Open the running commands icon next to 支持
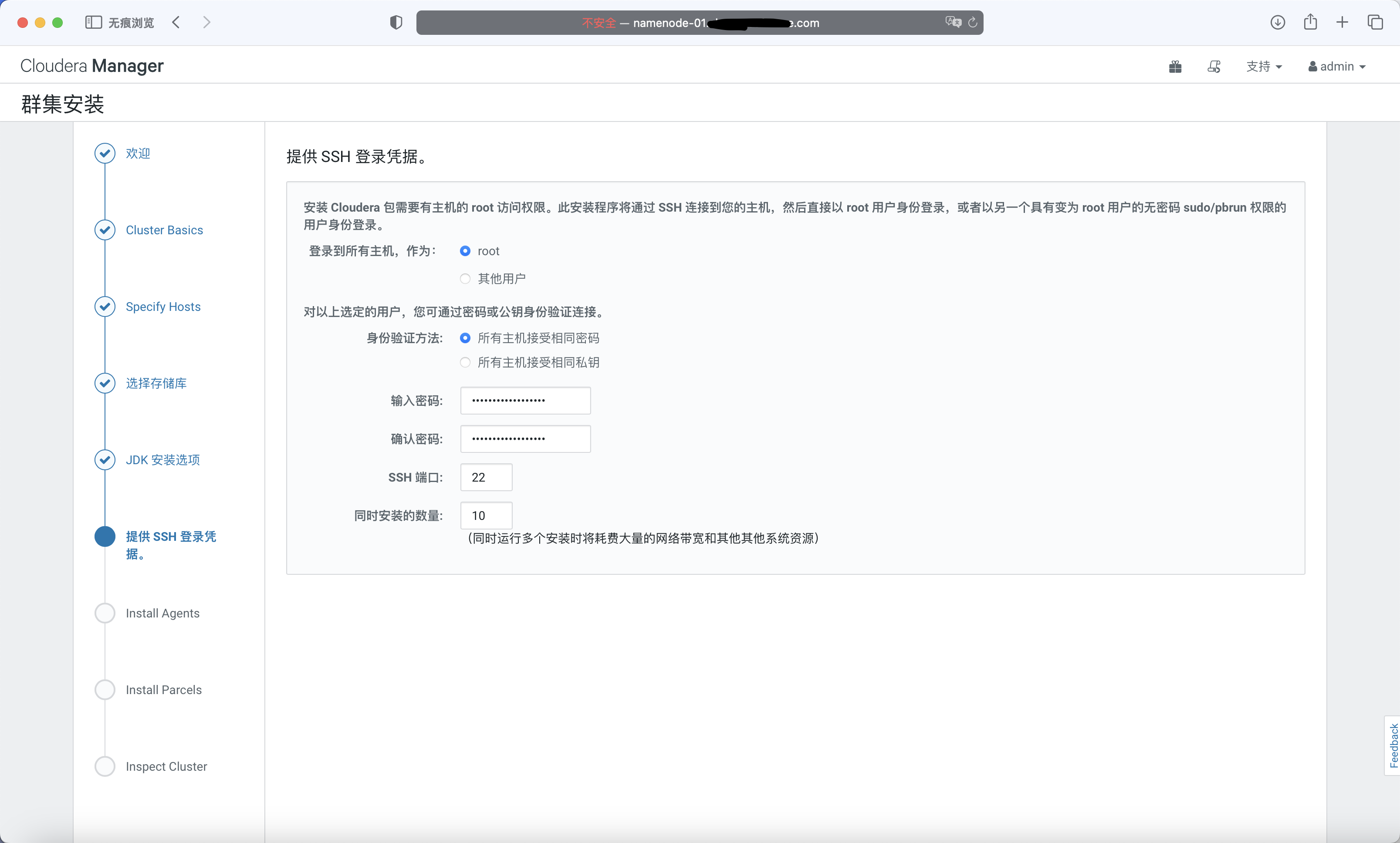 [x=1214, y=67]
